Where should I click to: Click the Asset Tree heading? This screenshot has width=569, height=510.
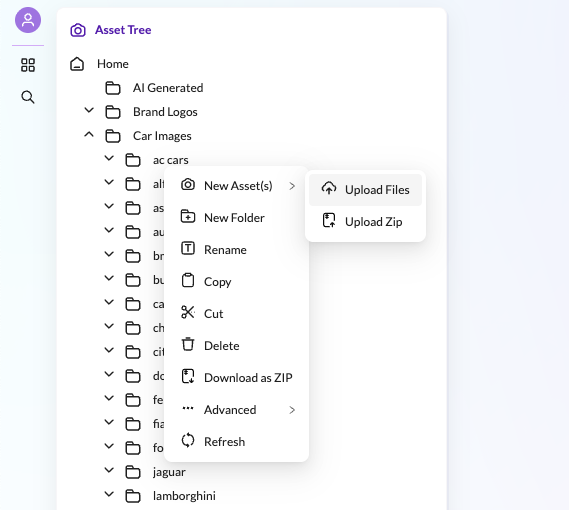[123, 30]
